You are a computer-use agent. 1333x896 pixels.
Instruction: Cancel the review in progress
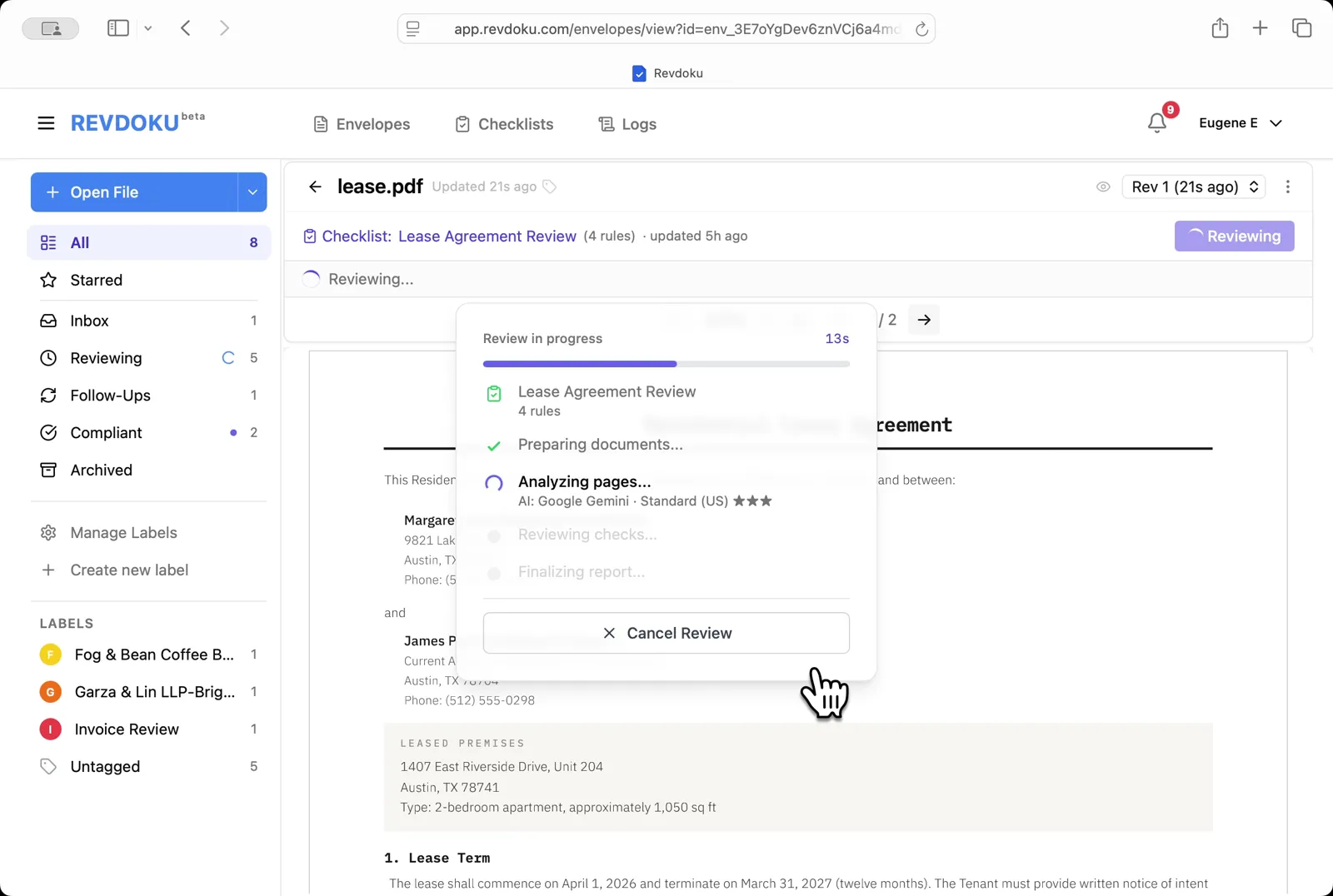(666, 633)
